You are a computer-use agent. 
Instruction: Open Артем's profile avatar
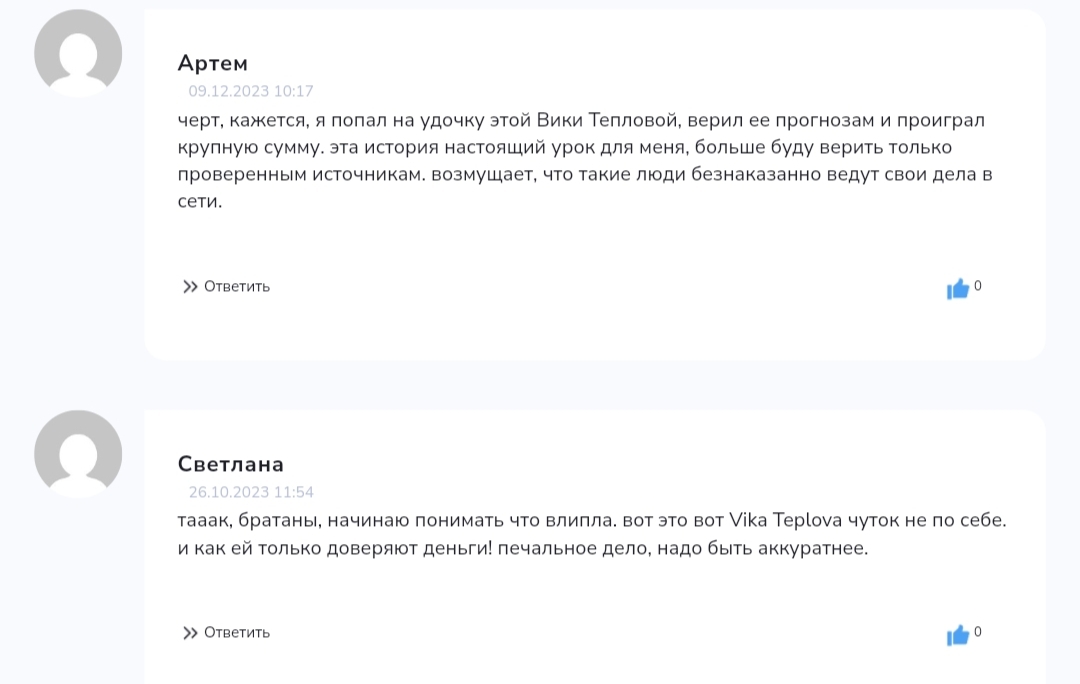click(x=78, y=52)
